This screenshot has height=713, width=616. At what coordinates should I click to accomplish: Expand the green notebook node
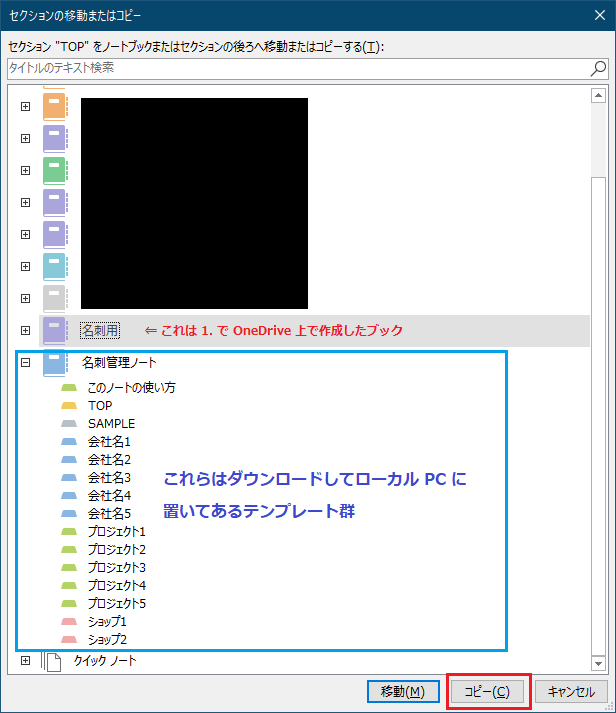[x=25, y=171]
